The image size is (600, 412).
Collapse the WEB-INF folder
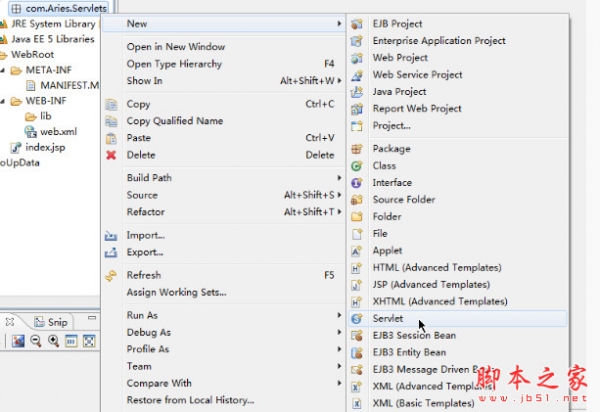pyautogui.click(x=3, y=101)
